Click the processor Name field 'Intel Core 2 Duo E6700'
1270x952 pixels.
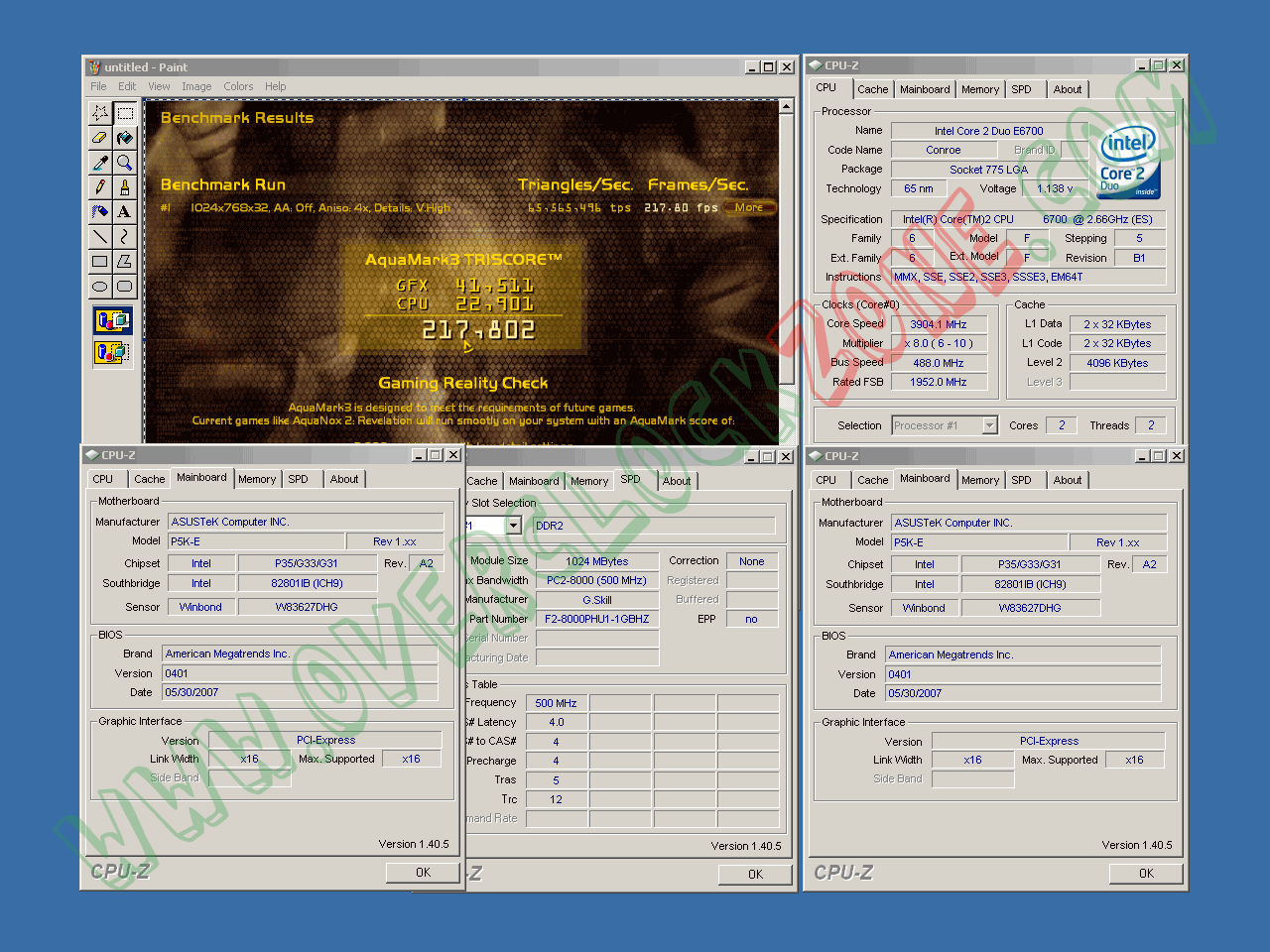click(989, 131)
